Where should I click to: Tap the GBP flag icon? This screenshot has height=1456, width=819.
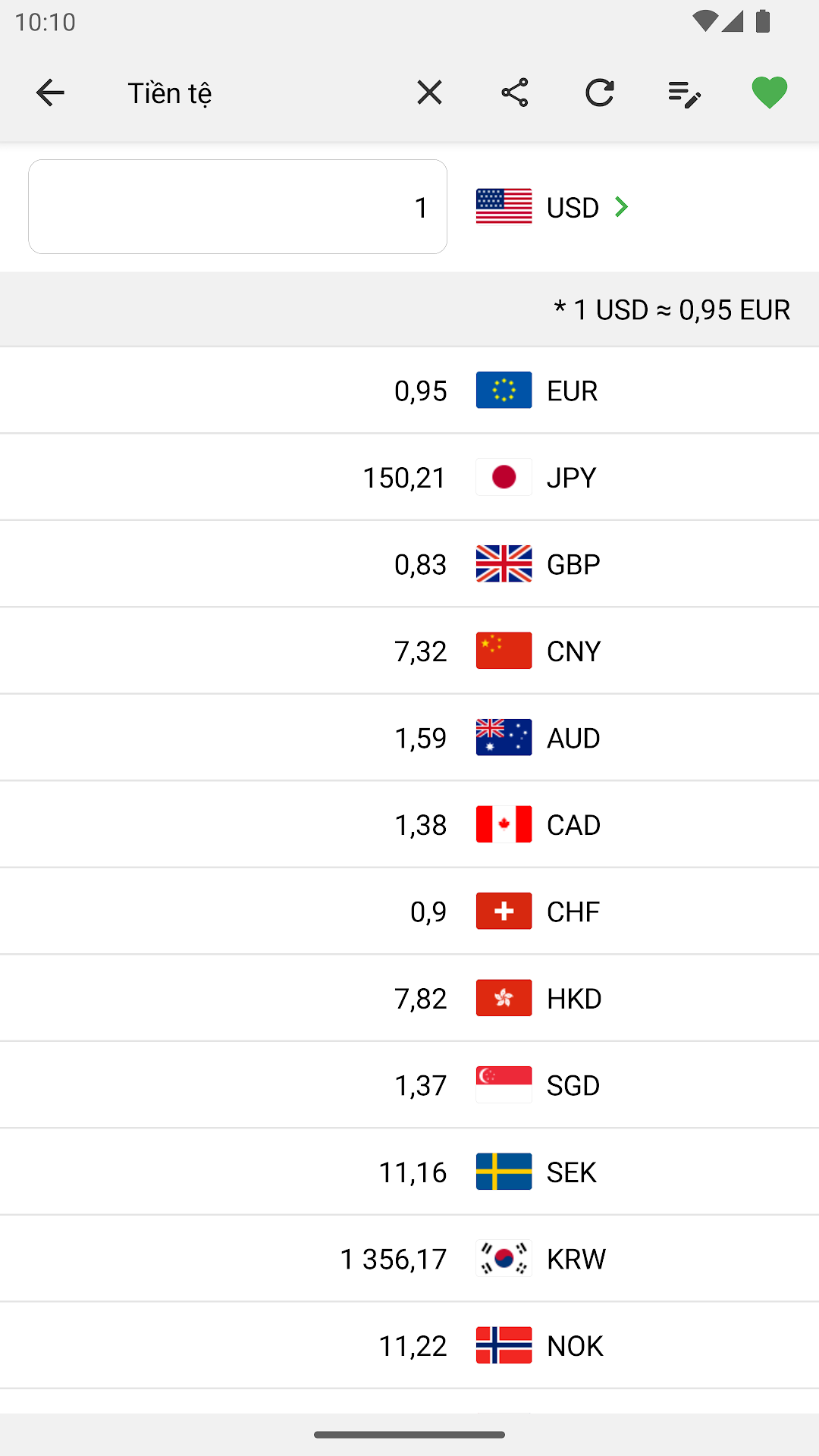pos(504,564)
